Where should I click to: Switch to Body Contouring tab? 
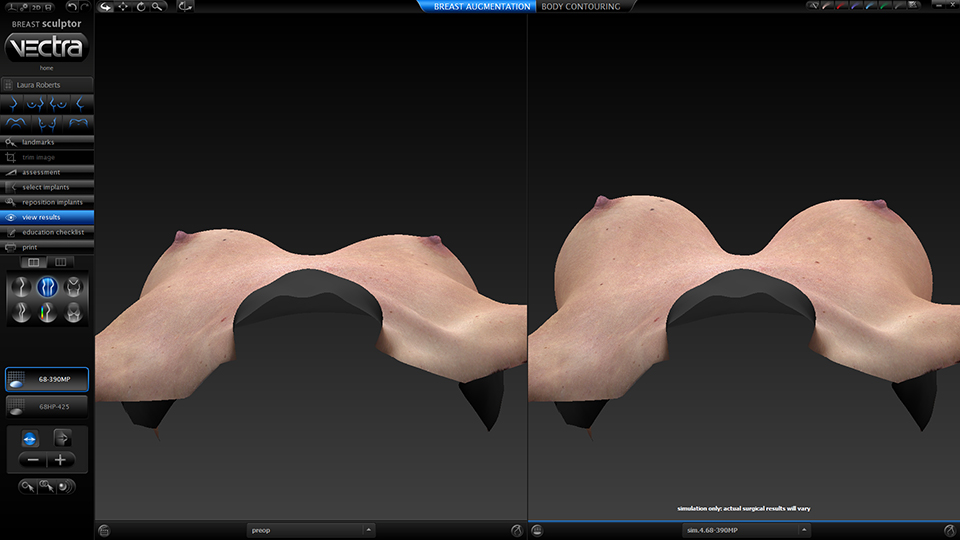pos(581,7)
